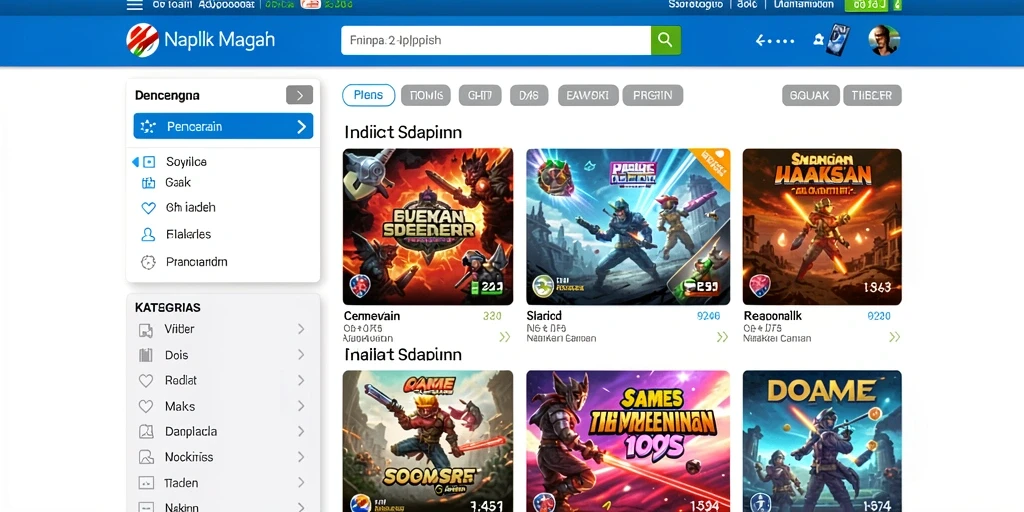1024x512 pixels.
Task: Select the EAWOKI filter tab
Action: (x=588, y=95)
